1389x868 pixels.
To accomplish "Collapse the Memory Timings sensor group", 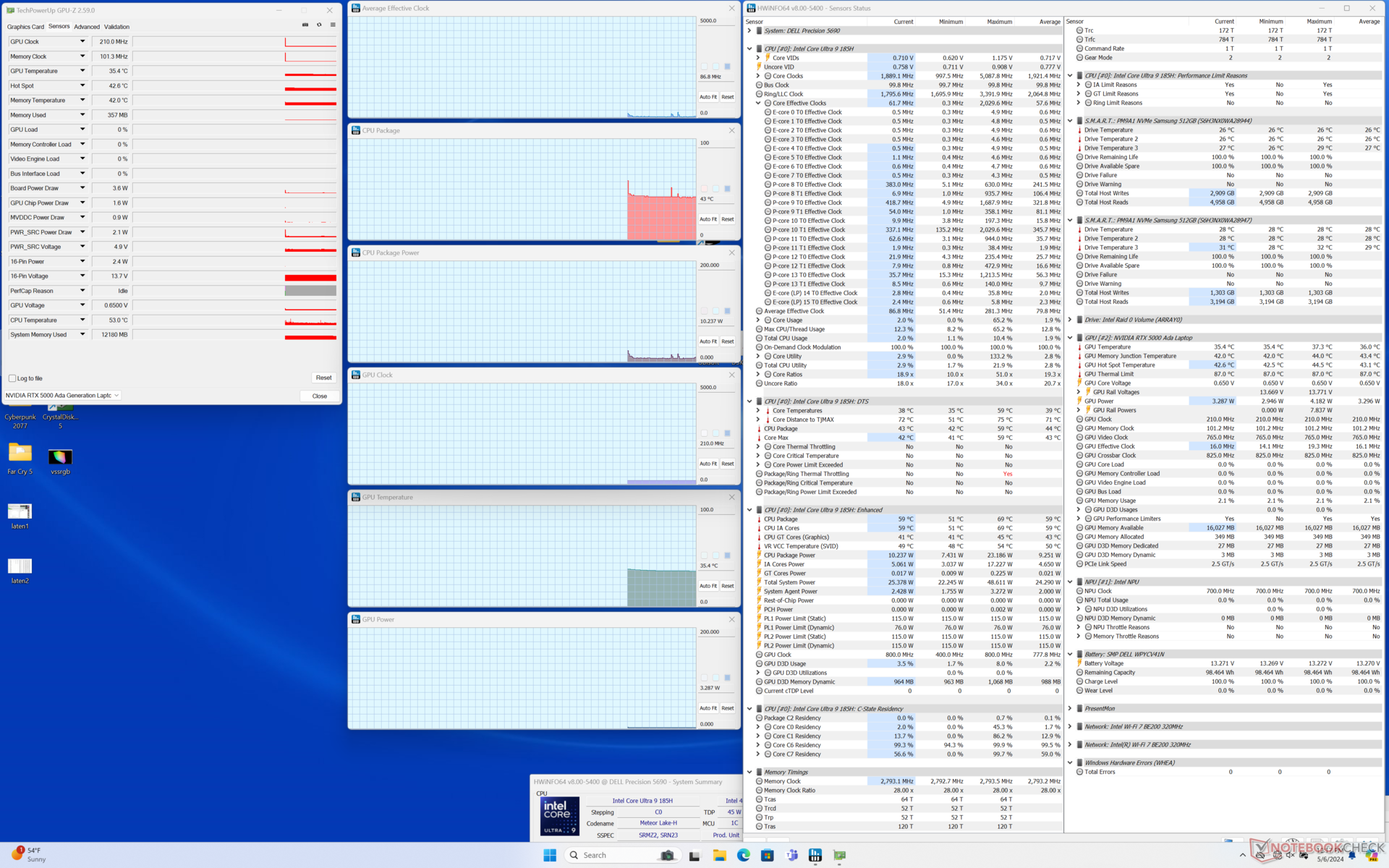I will click(x=749, y=772).
